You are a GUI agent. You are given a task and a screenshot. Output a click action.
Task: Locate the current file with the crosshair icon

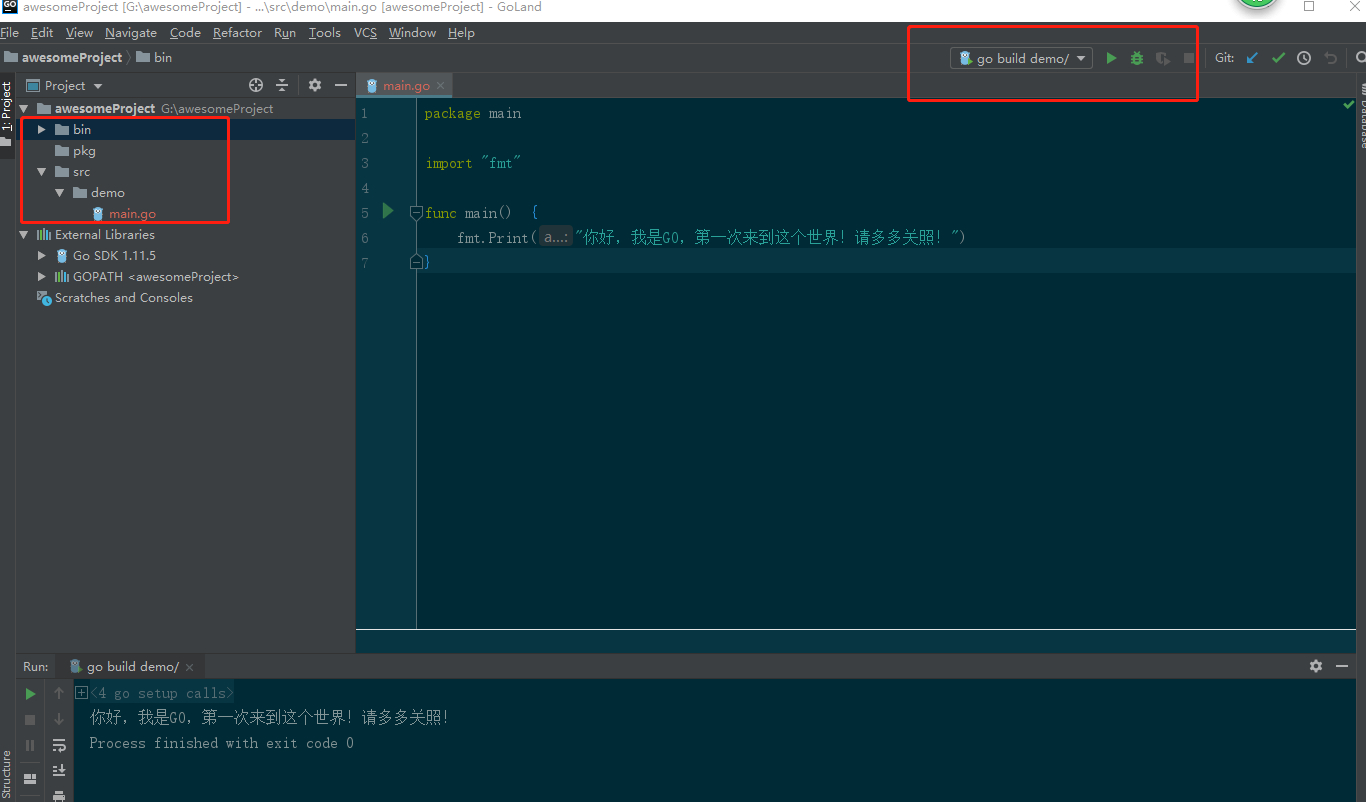256,85
